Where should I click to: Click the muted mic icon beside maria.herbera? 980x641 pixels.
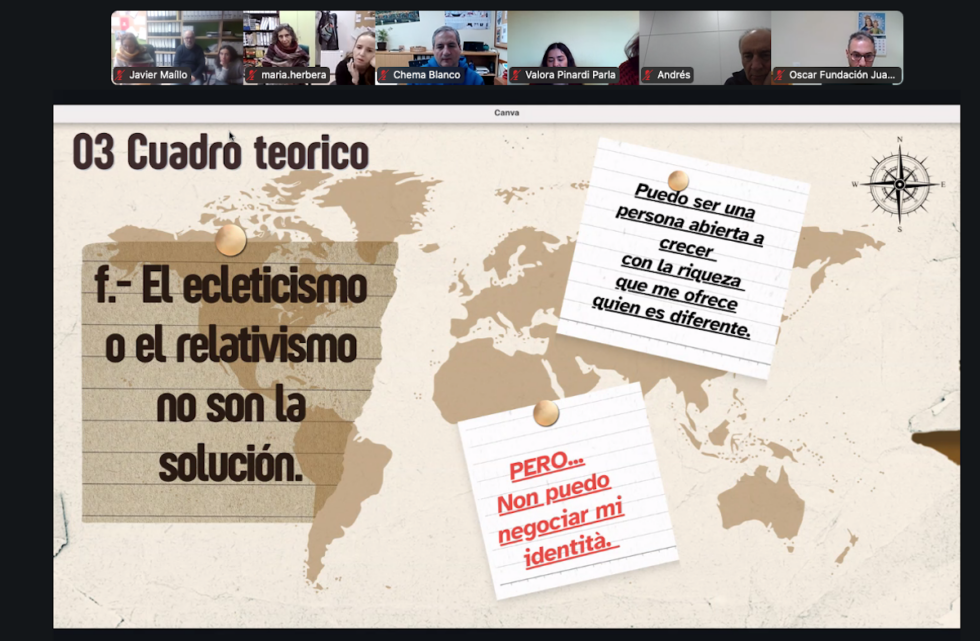coord(253,75)
